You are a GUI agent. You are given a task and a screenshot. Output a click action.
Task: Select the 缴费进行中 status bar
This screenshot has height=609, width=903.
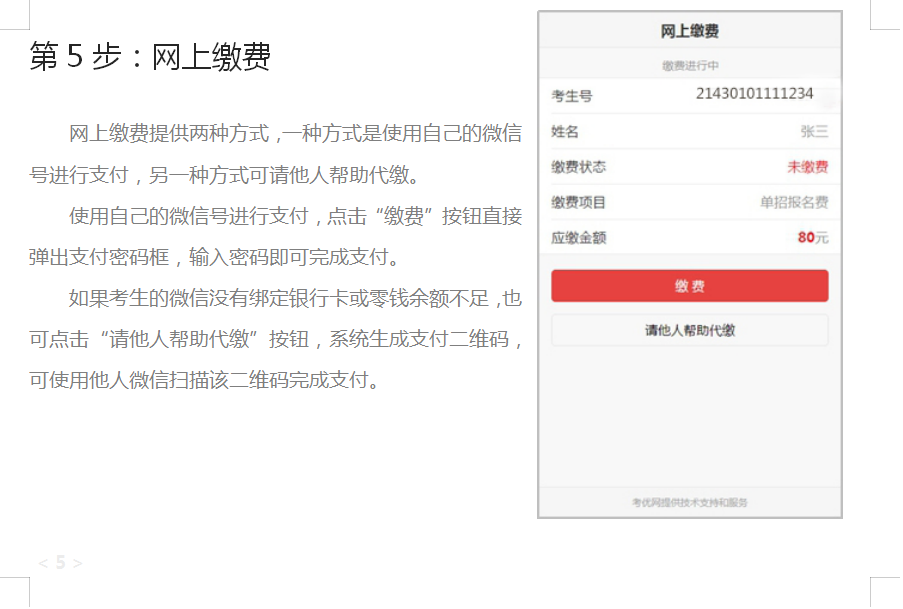coord(689,66)
